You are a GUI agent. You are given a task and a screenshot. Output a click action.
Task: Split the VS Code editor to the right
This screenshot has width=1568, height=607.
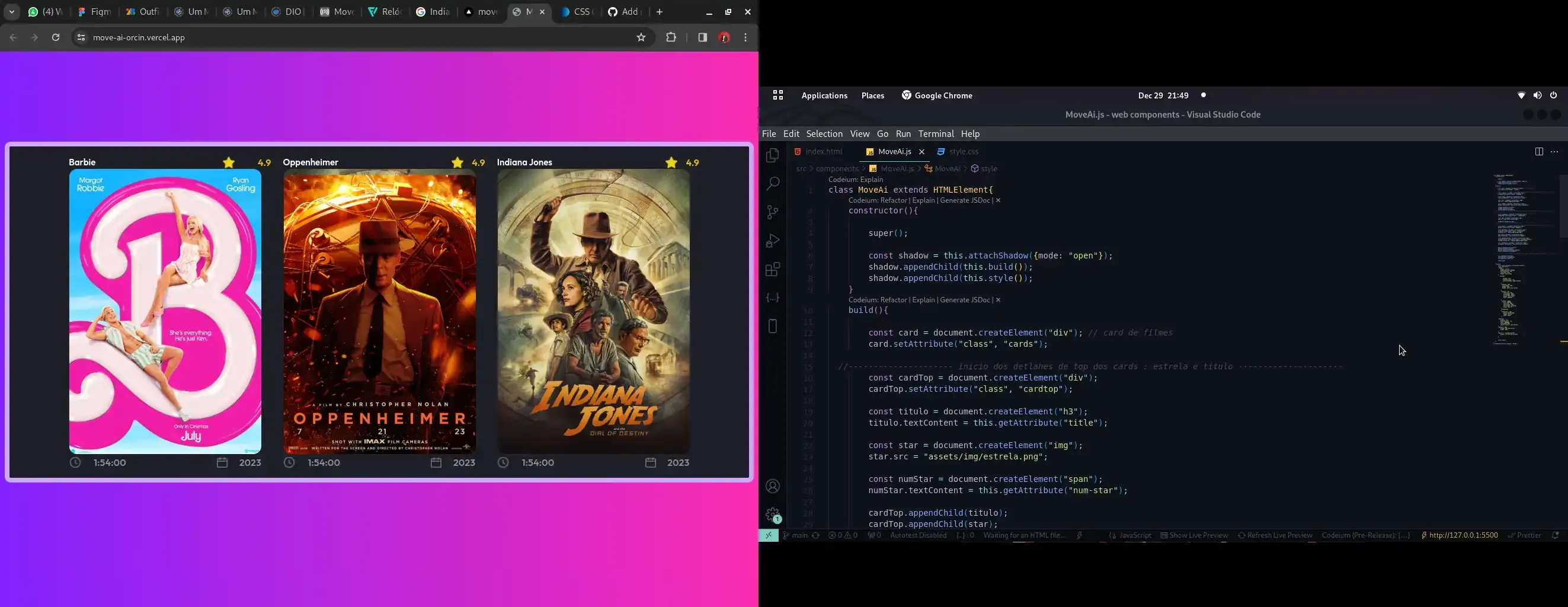pyautogui.click(x=1539, y=152)
